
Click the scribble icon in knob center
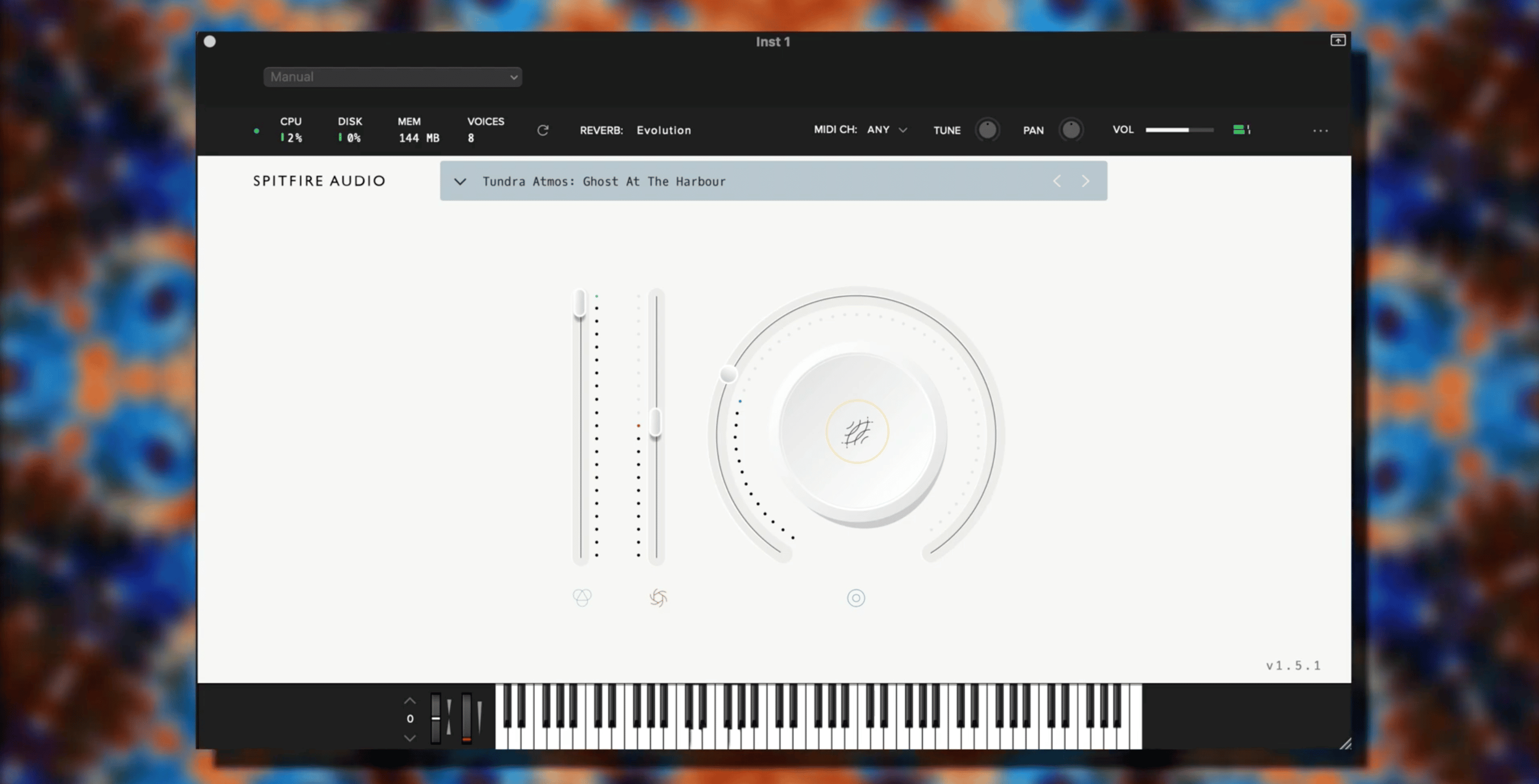pyautogui.click(x=857, y=432)
